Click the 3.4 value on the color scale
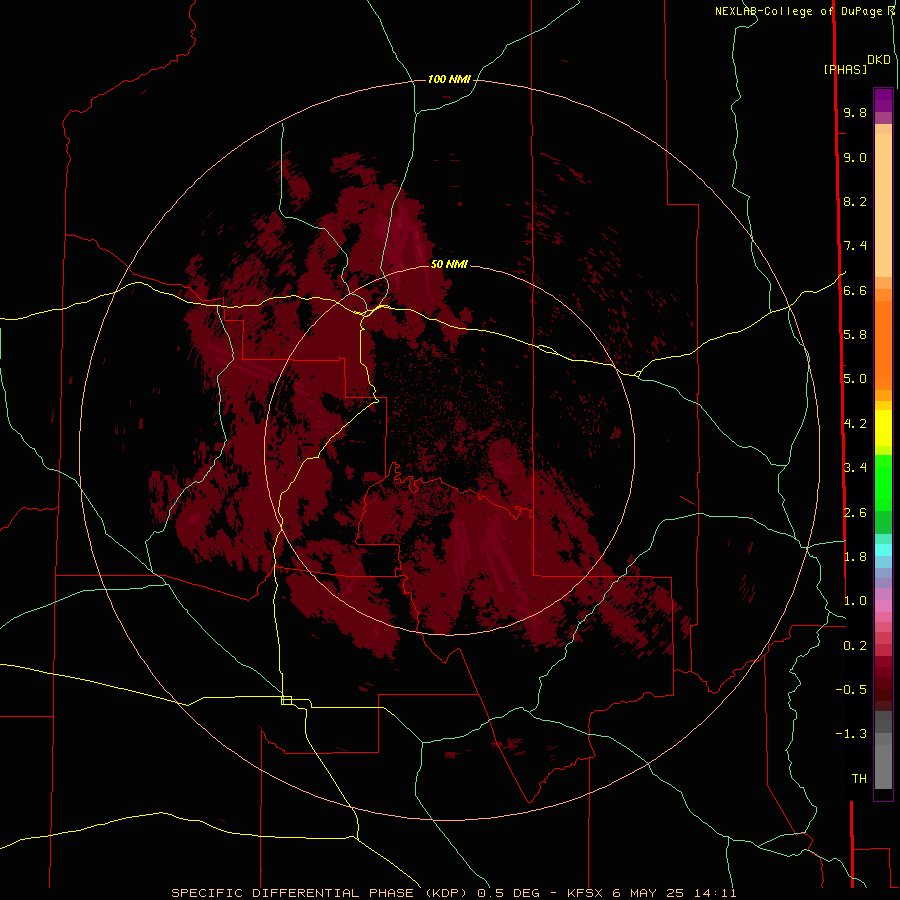 [x=855, y=468]
